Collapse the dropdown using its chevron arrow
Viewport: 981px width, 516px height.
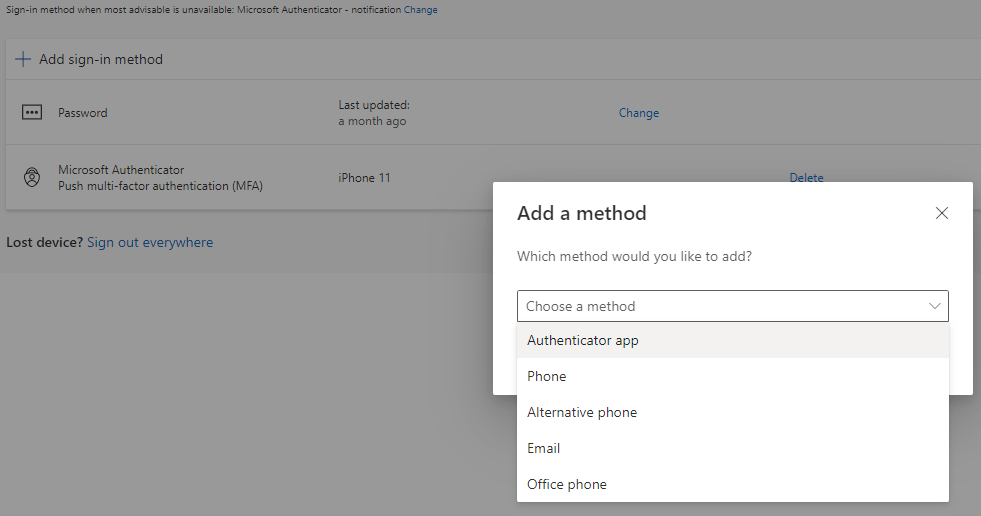coord(935,306)
